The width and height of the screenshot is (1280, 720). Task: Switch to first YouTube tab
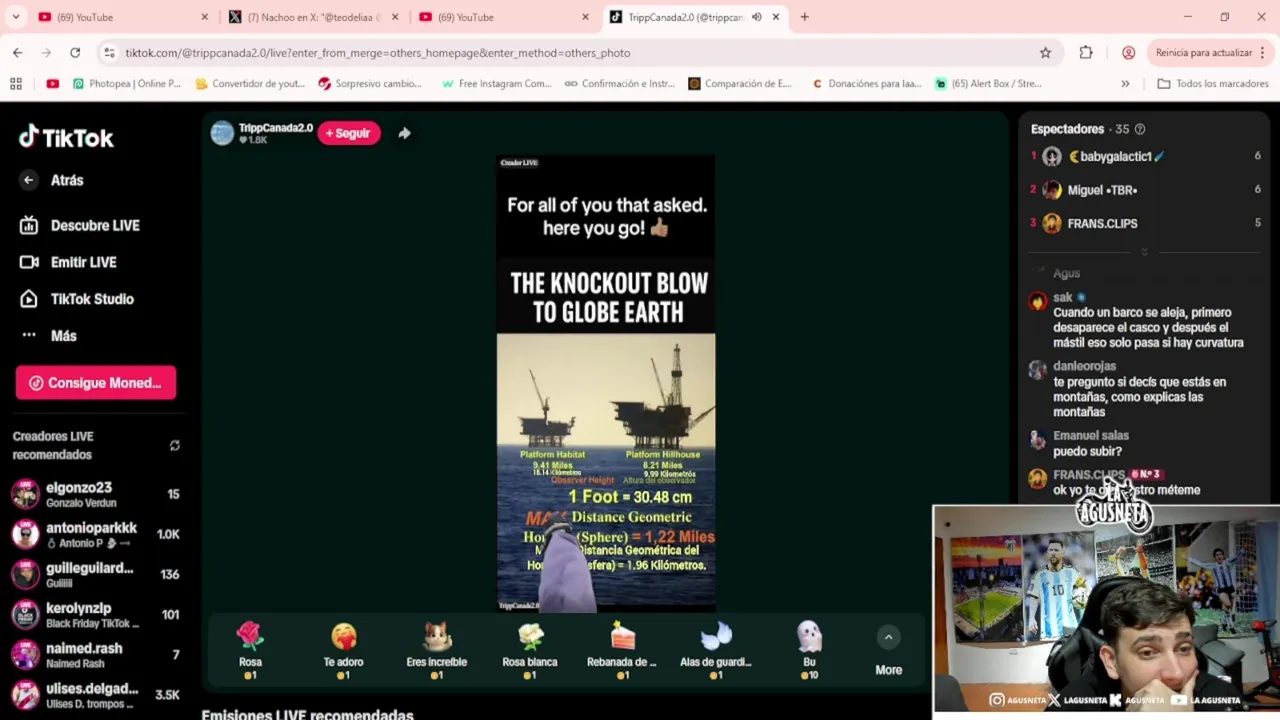coord(123,17)
